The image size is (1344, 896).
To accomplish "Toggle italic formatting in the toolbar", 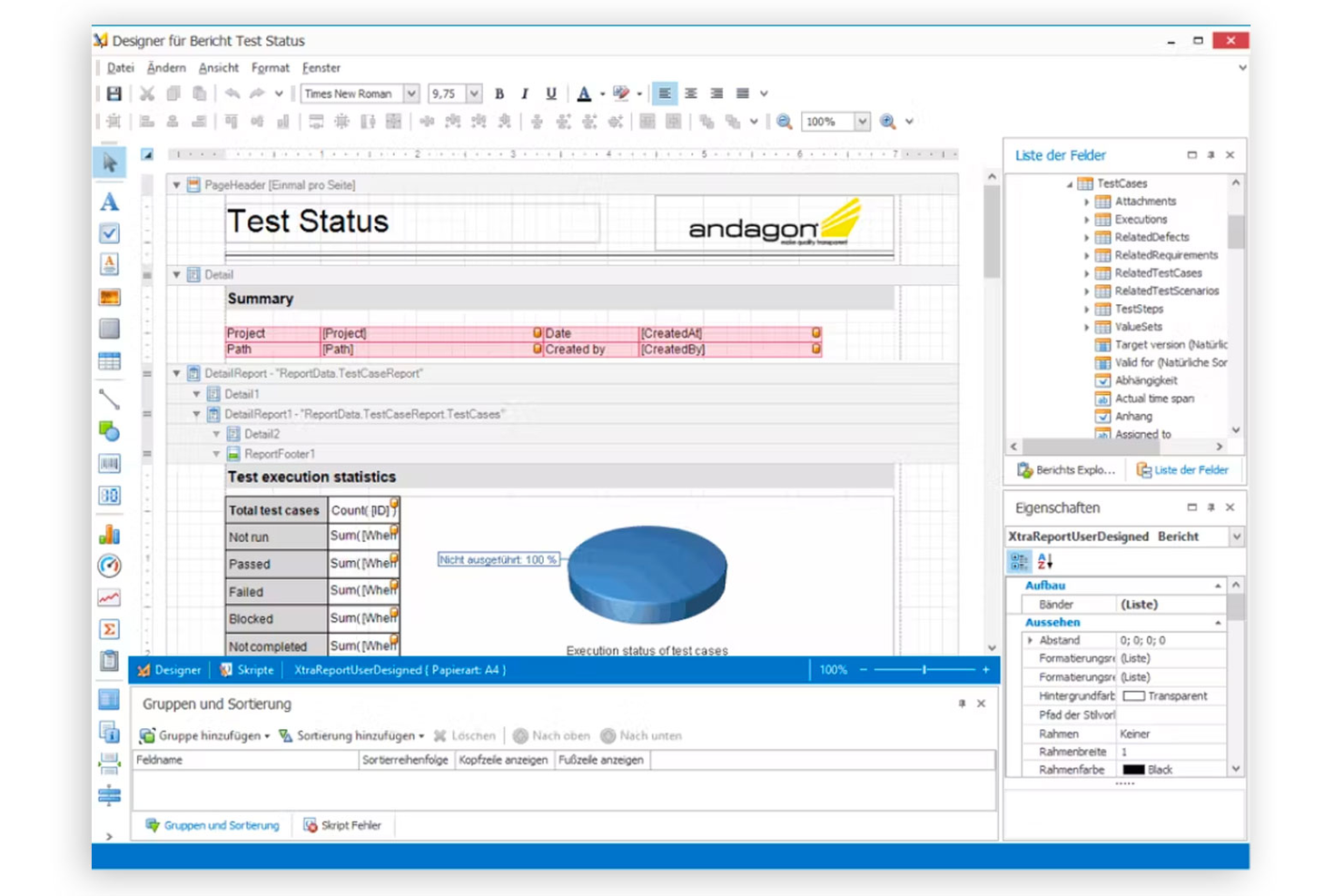I will coord(523,93).
